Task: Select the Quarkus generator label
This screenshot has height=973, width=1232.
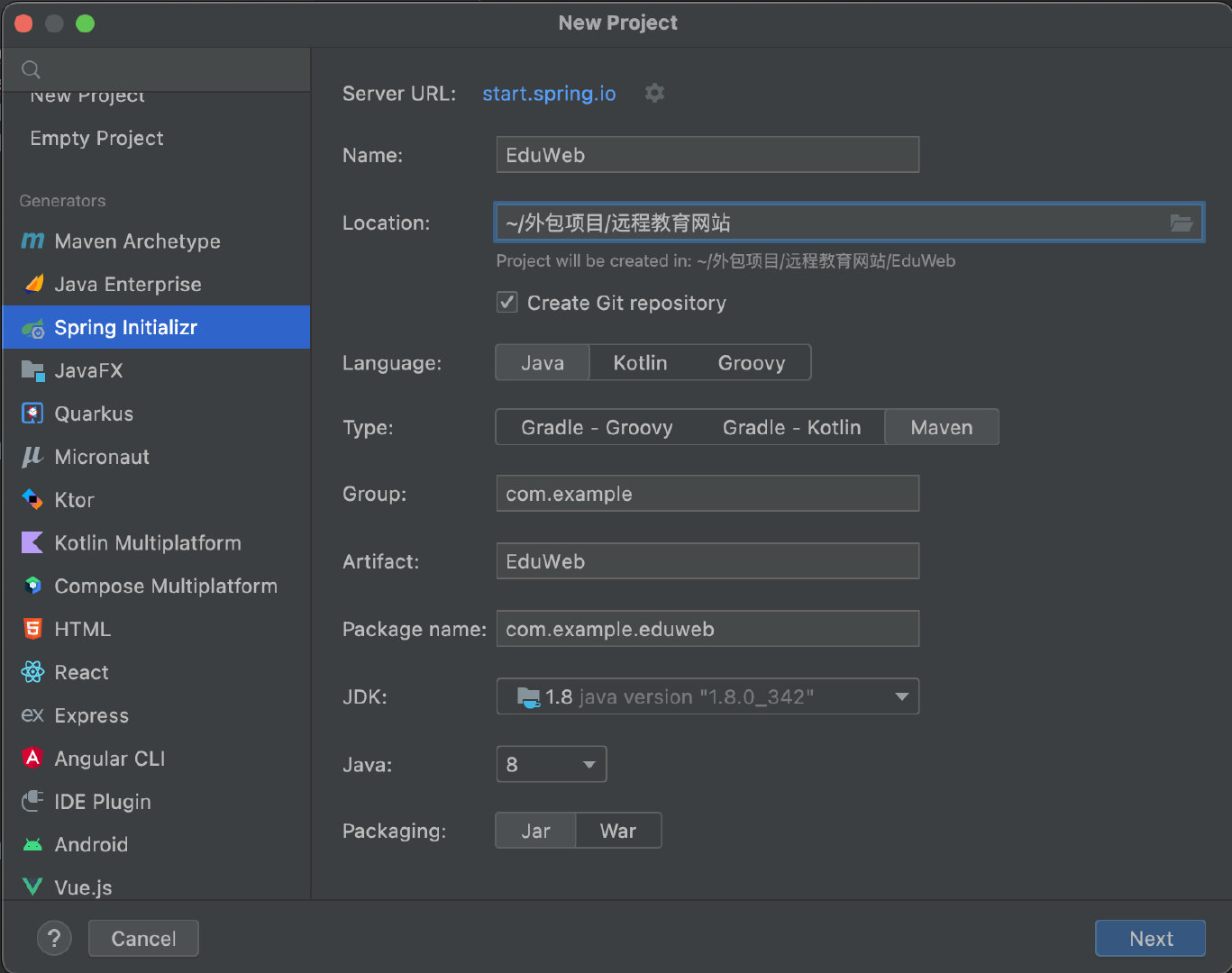Action: [x=94, y=414]
